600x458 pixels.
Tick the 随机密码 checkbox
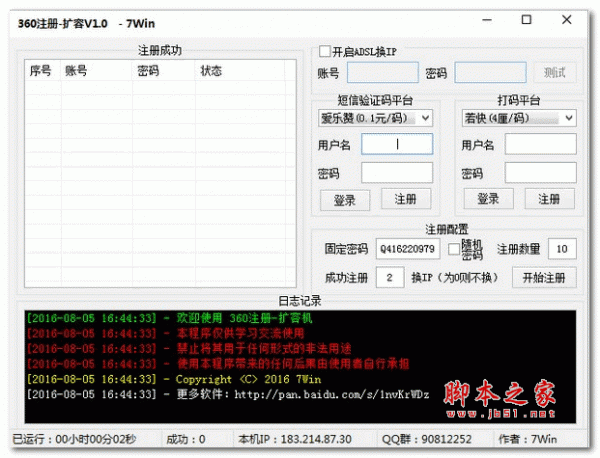[x=454, y=249]
